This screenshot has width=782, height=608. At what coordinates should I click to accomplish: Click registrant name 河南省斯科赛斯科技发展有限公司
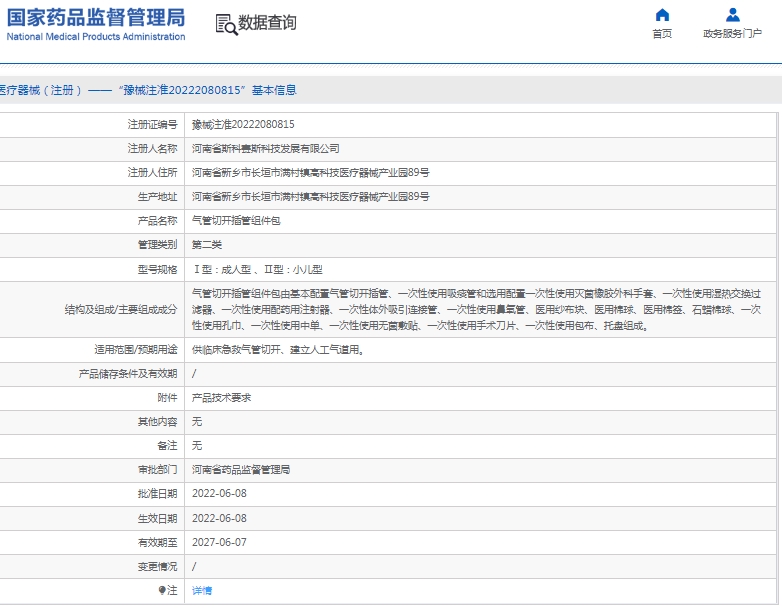(265, 149)
